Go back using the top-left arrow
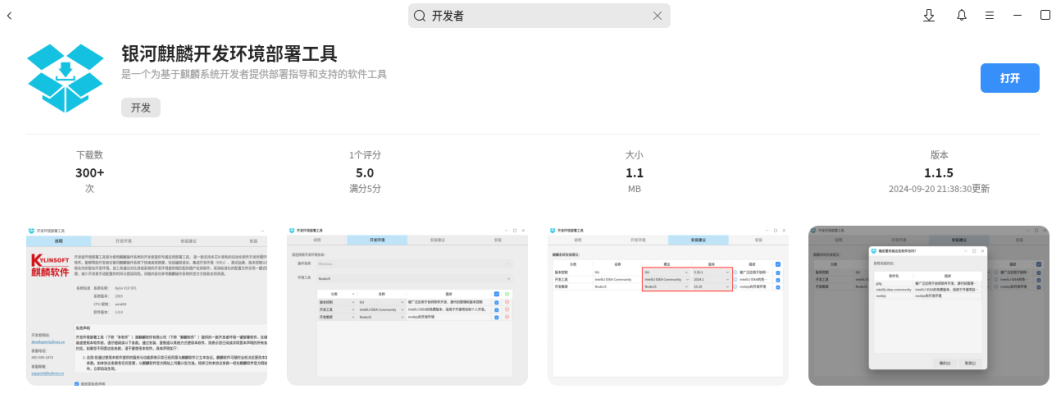Screen dimensions: 1064x408 [x=9, y=16]
